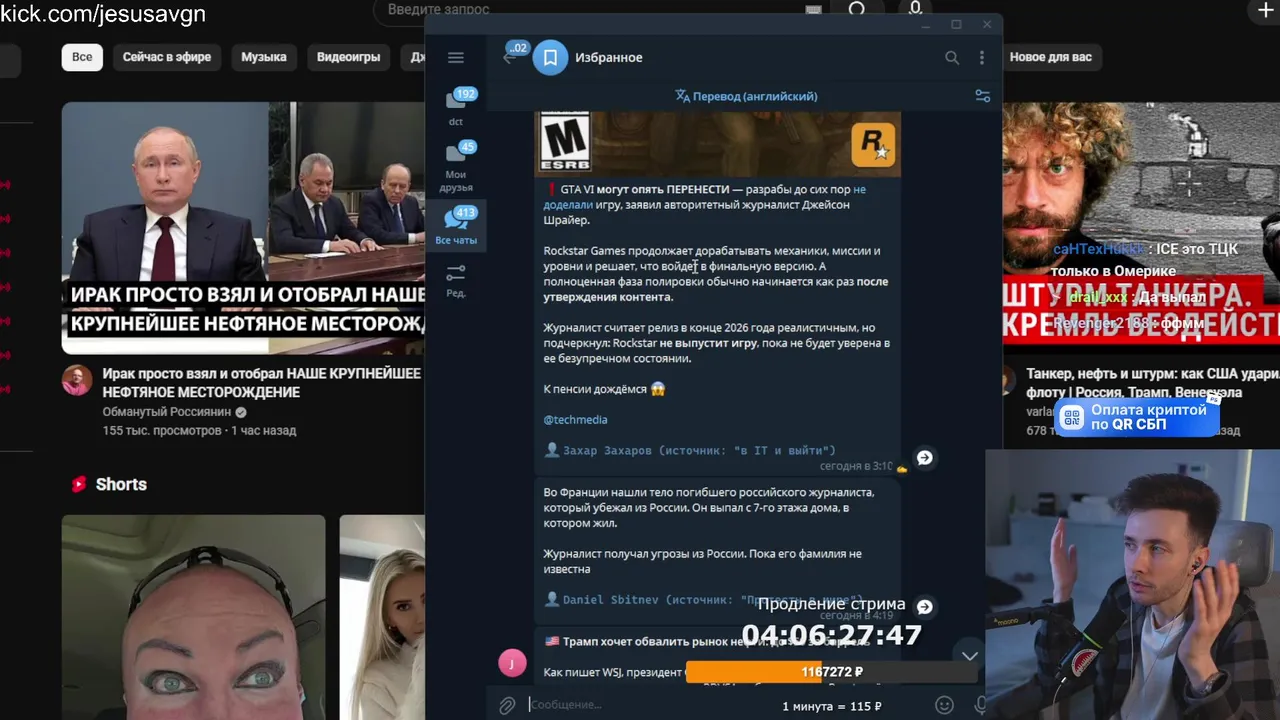Select the Музыка filter chip
The image size is (1280, 720).
264,57
